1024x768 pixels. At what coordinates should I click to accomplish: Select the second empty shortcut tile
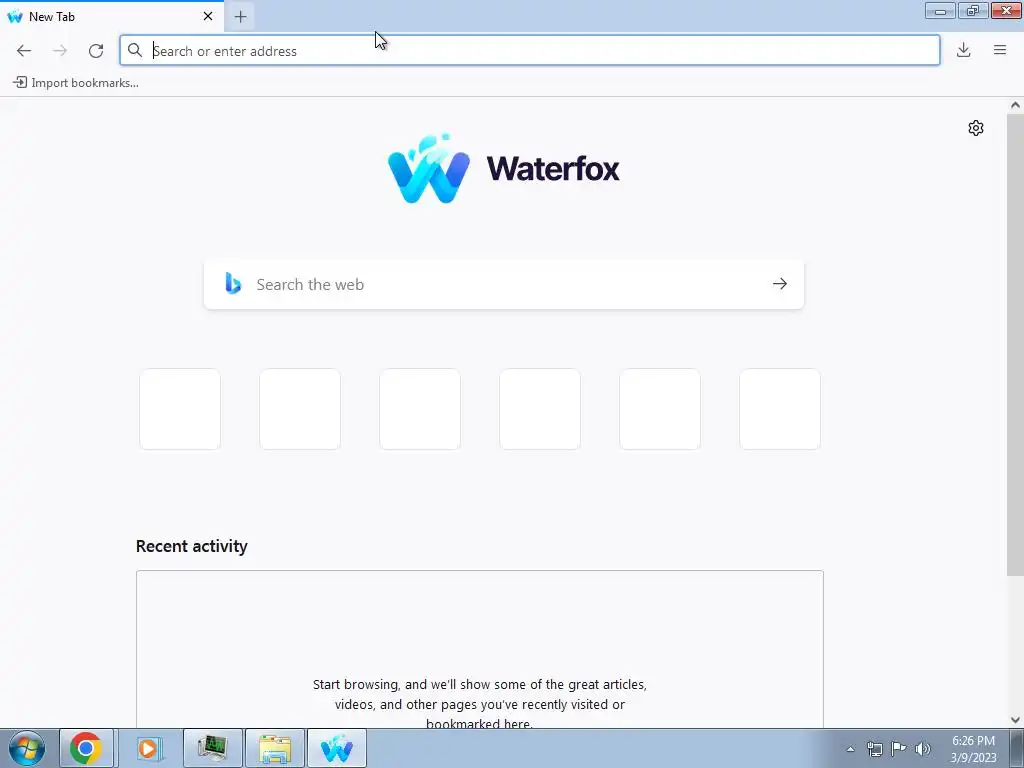coord(300,409)
